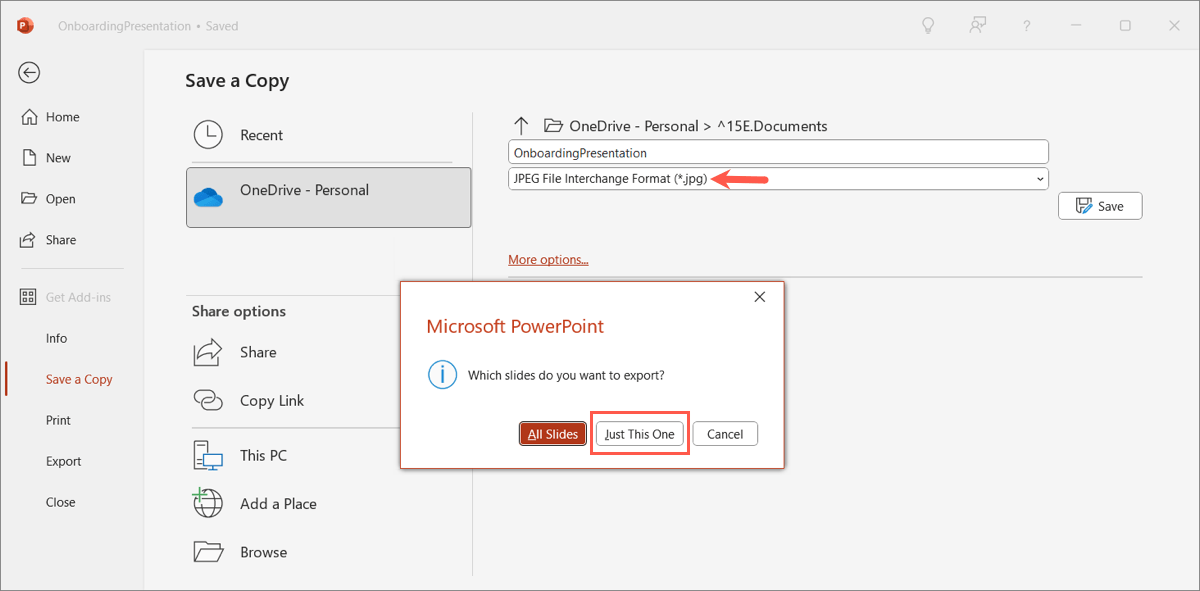
Task: Click the folder icon in the path bar
Action: [x=552, y=126]
